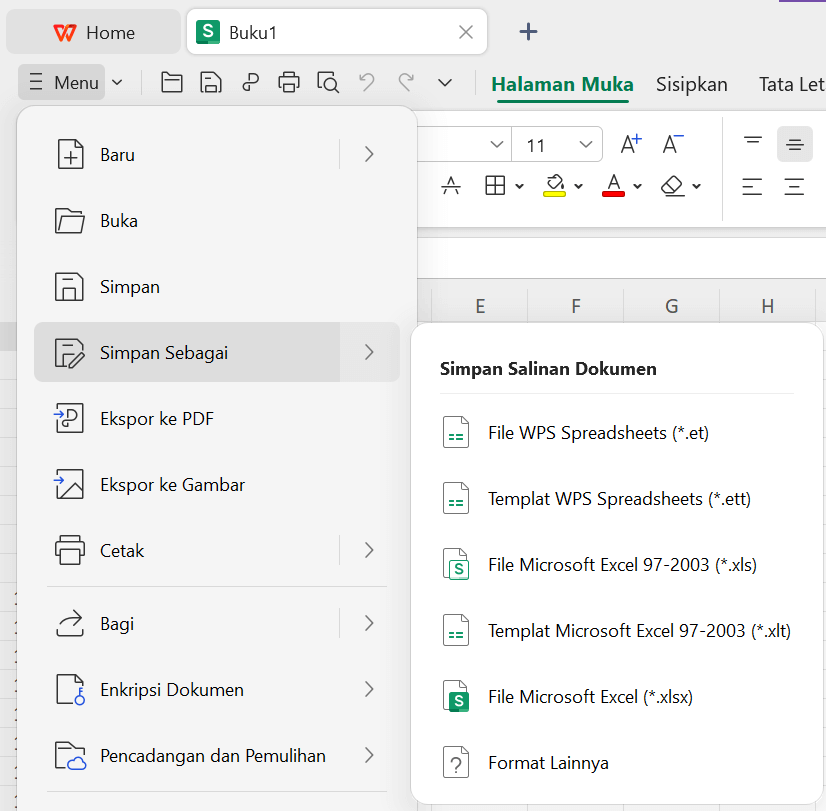
Task: Click the export to PDF toolbar icon
Action: click(250, 83)
